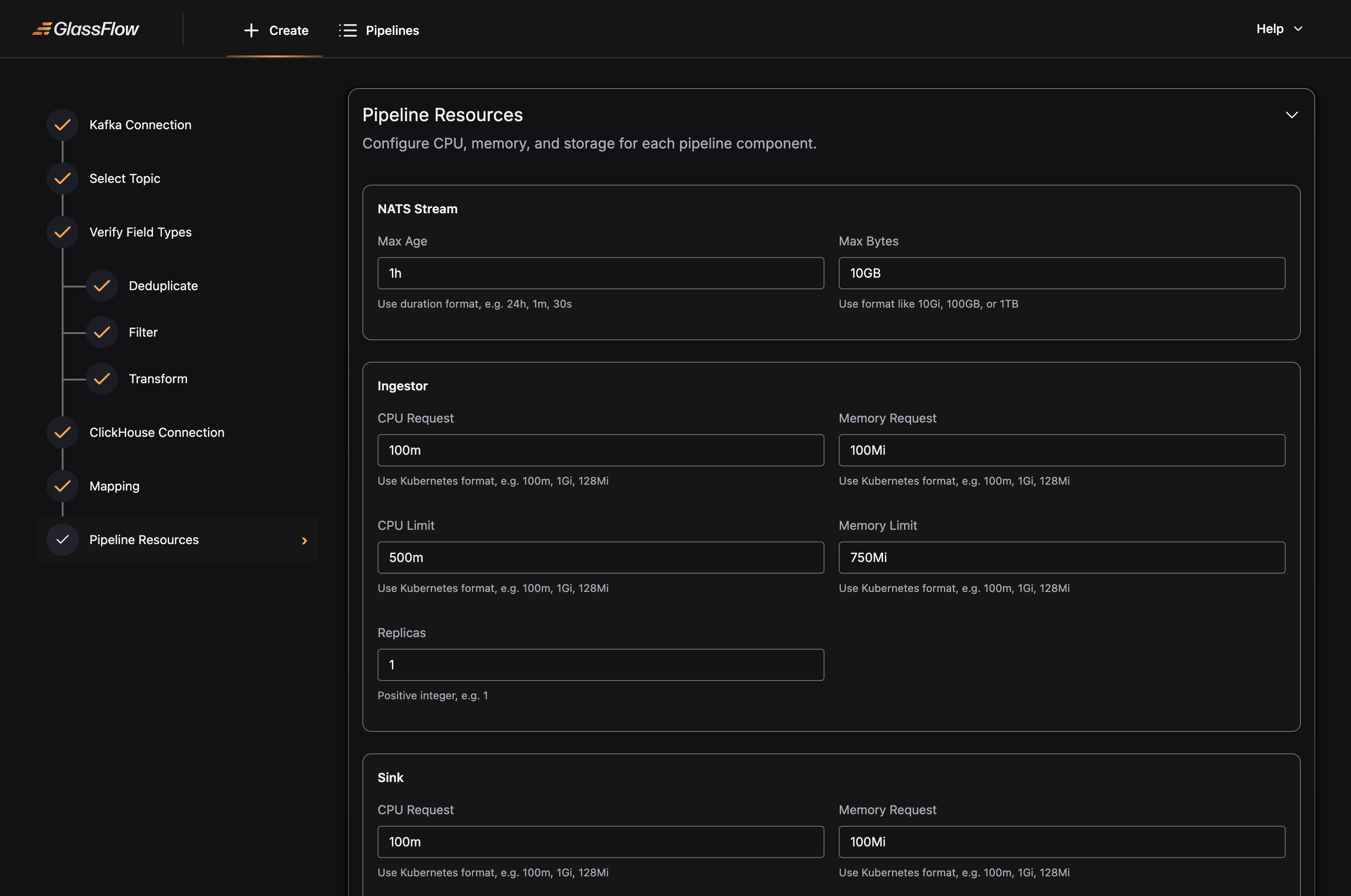Click the plus icon next to Create
Screen dimensions: 1351x896
point(251,30)
